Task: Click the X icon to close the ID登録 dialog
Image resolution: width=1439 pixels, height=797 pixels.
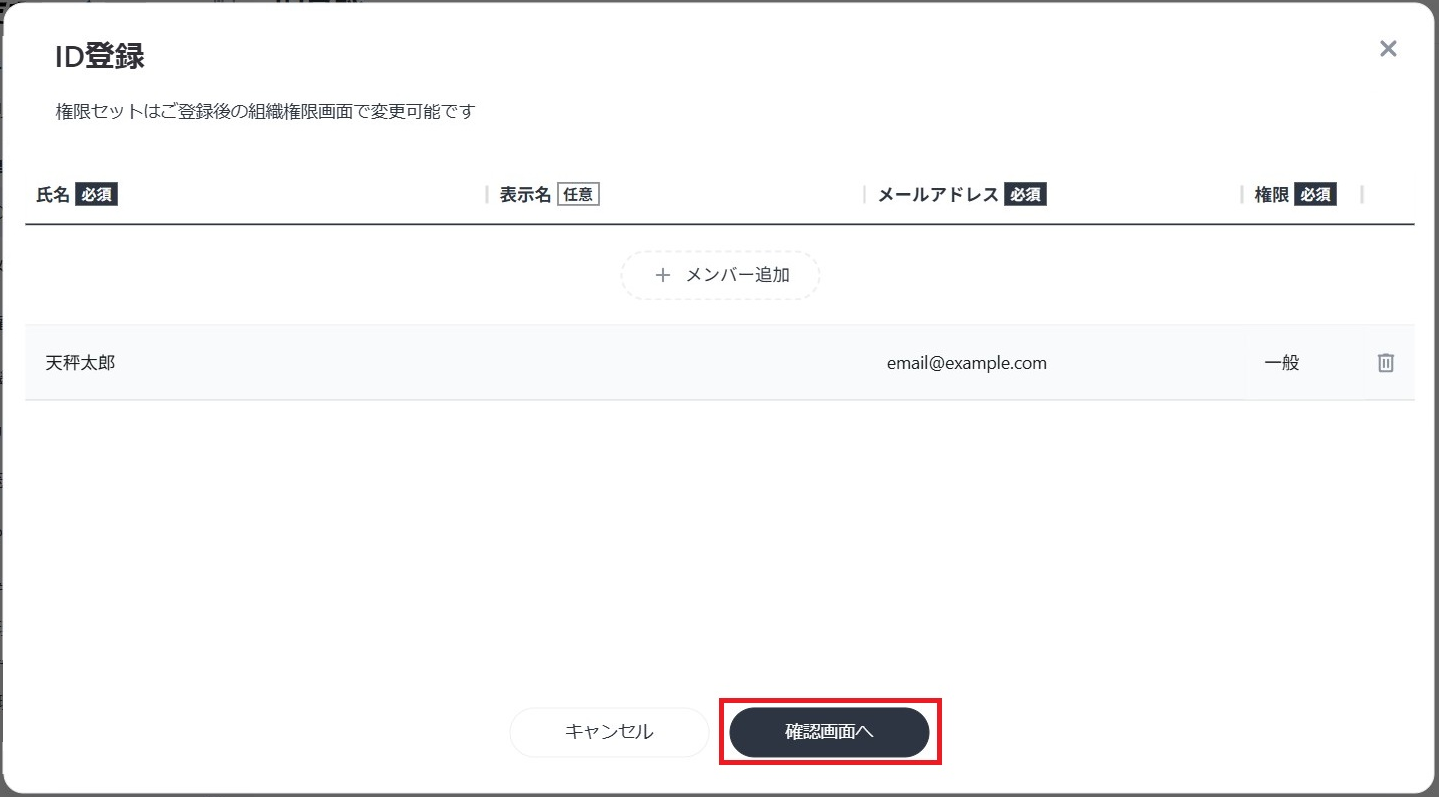Action: pyautogui.click(x=1387, y=48)
